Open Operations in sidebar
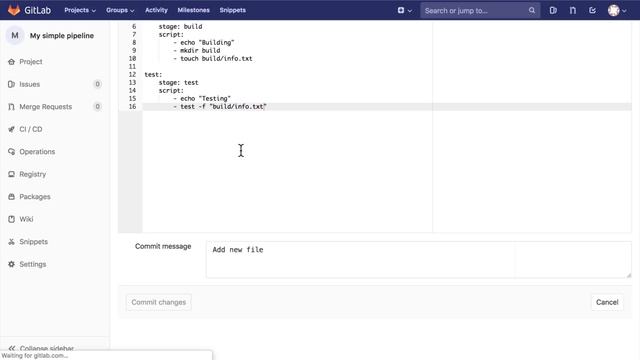 tap(37, 151)
